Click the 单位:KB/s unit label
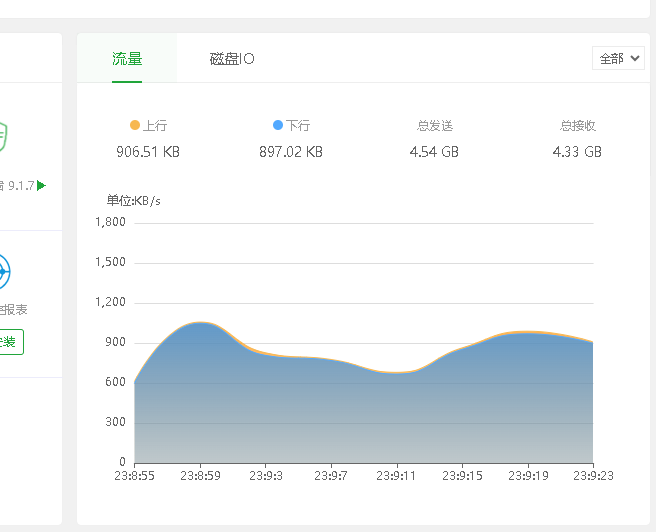Image resolution: width=656 pixels, height=532 pixels. pyautogui.click(x=133, y=201)
